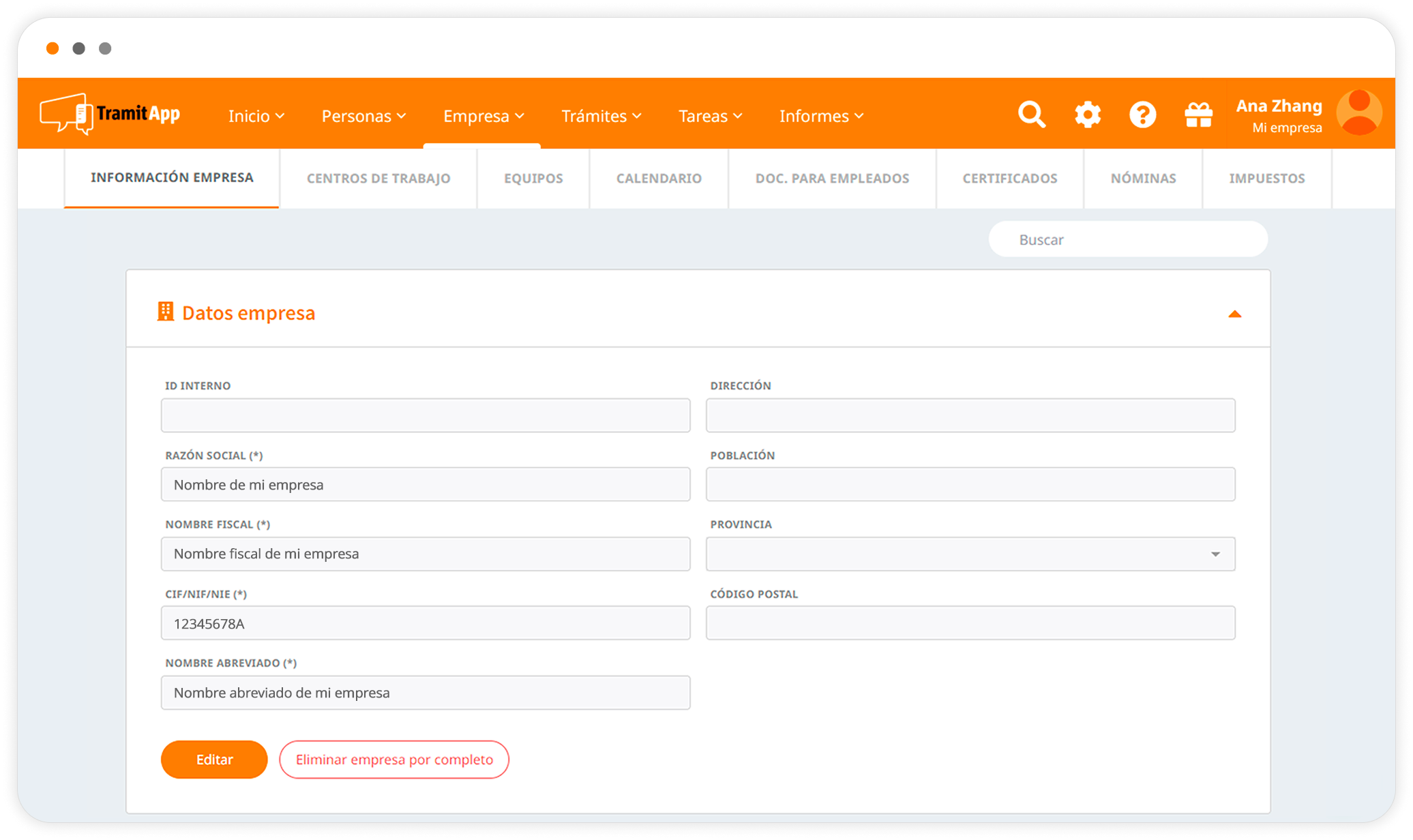The image size is (1413, 840).
Task: Click the search magnifier icon in header
Action: point(1031,115)
